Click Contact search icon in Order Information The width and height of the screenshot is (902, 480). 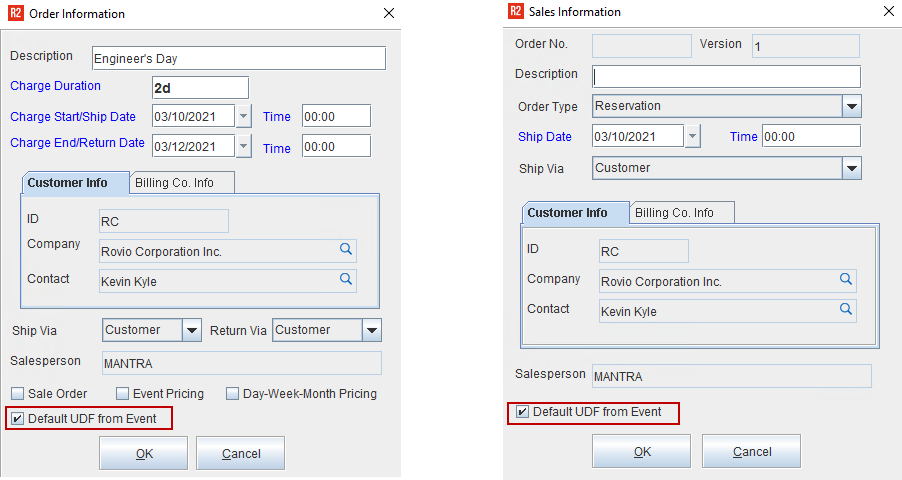[345, 280]
